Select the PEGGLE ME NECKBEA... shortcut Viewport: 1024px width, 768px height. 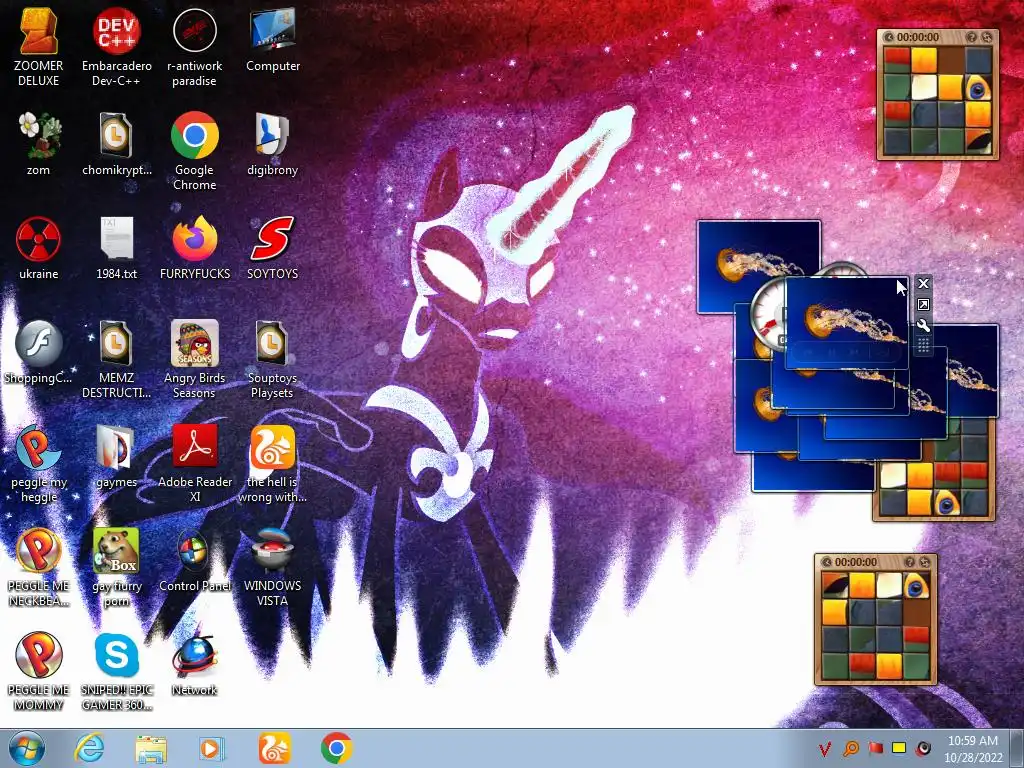(39, 567)
